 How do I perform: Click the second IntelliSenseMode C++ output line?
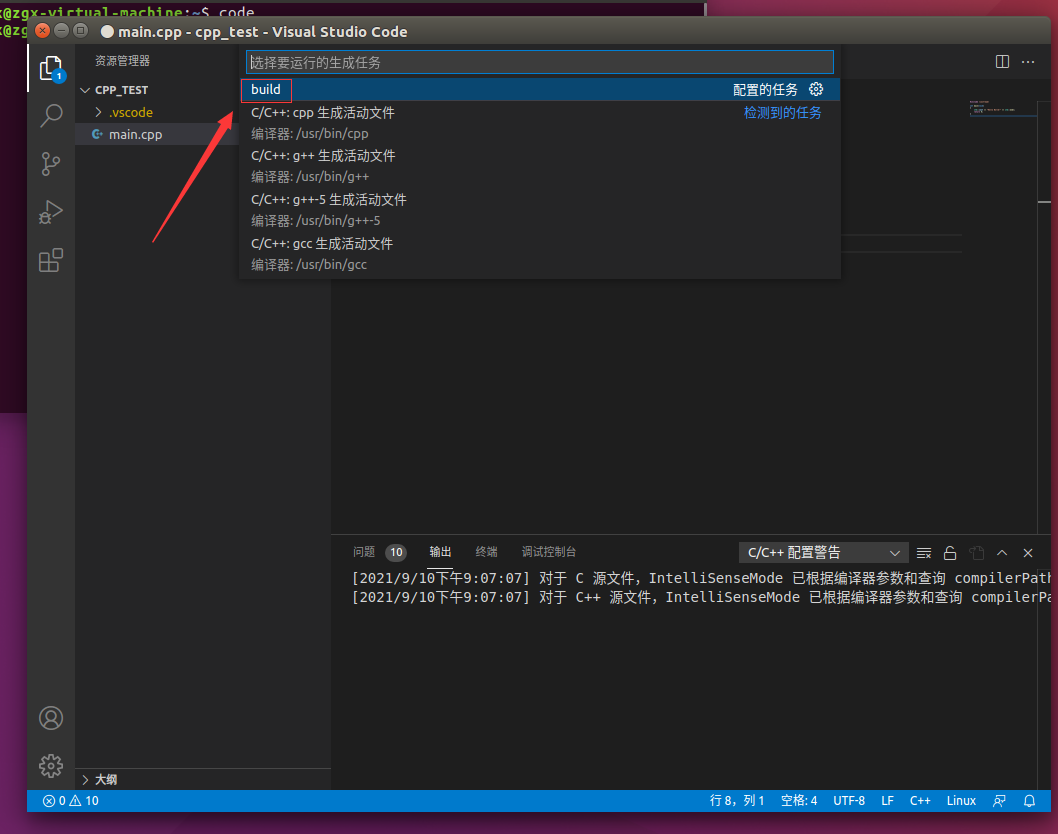coord(701,597)
